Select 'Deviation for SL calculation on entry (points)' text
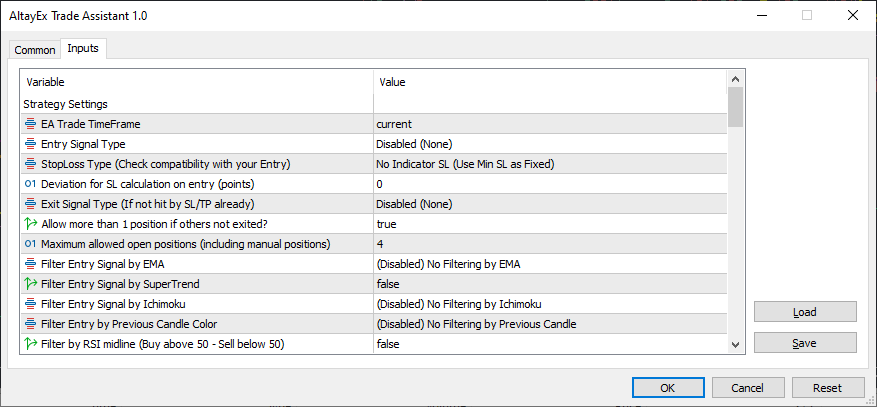 coord(148,184)
